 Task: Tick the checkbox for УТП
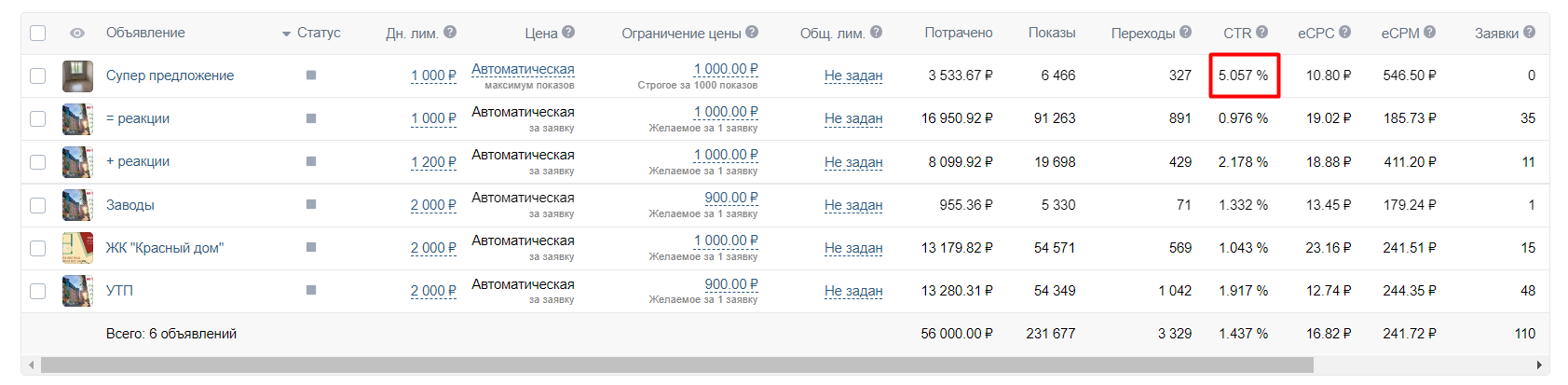point(37,291)
